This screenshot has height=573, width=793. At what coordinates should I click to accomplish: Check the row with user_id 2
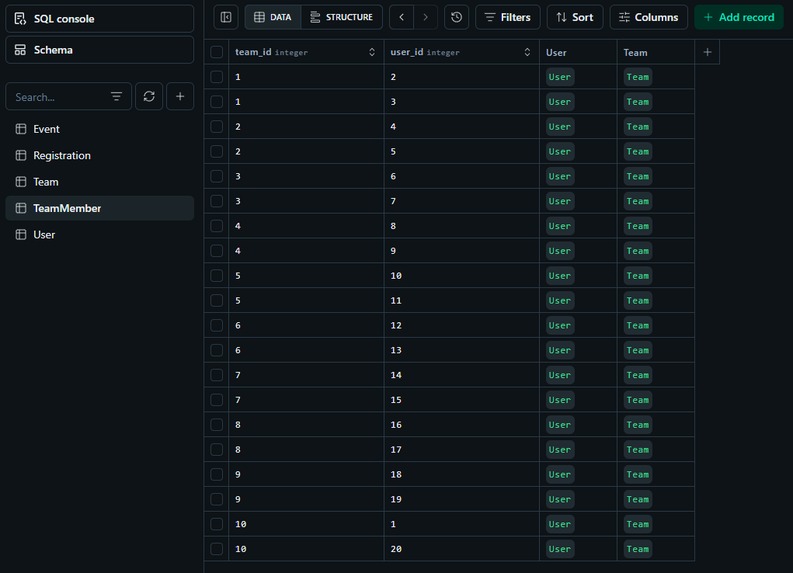216,77
